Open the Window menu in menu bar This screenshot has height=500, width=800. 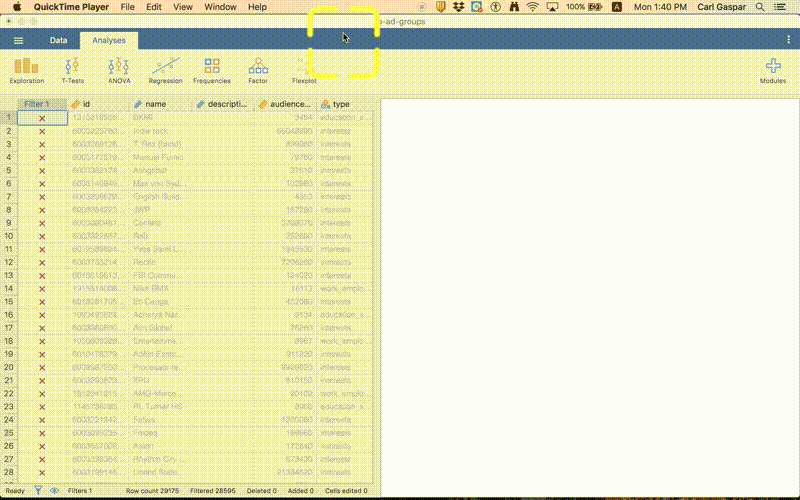(220, 7)
